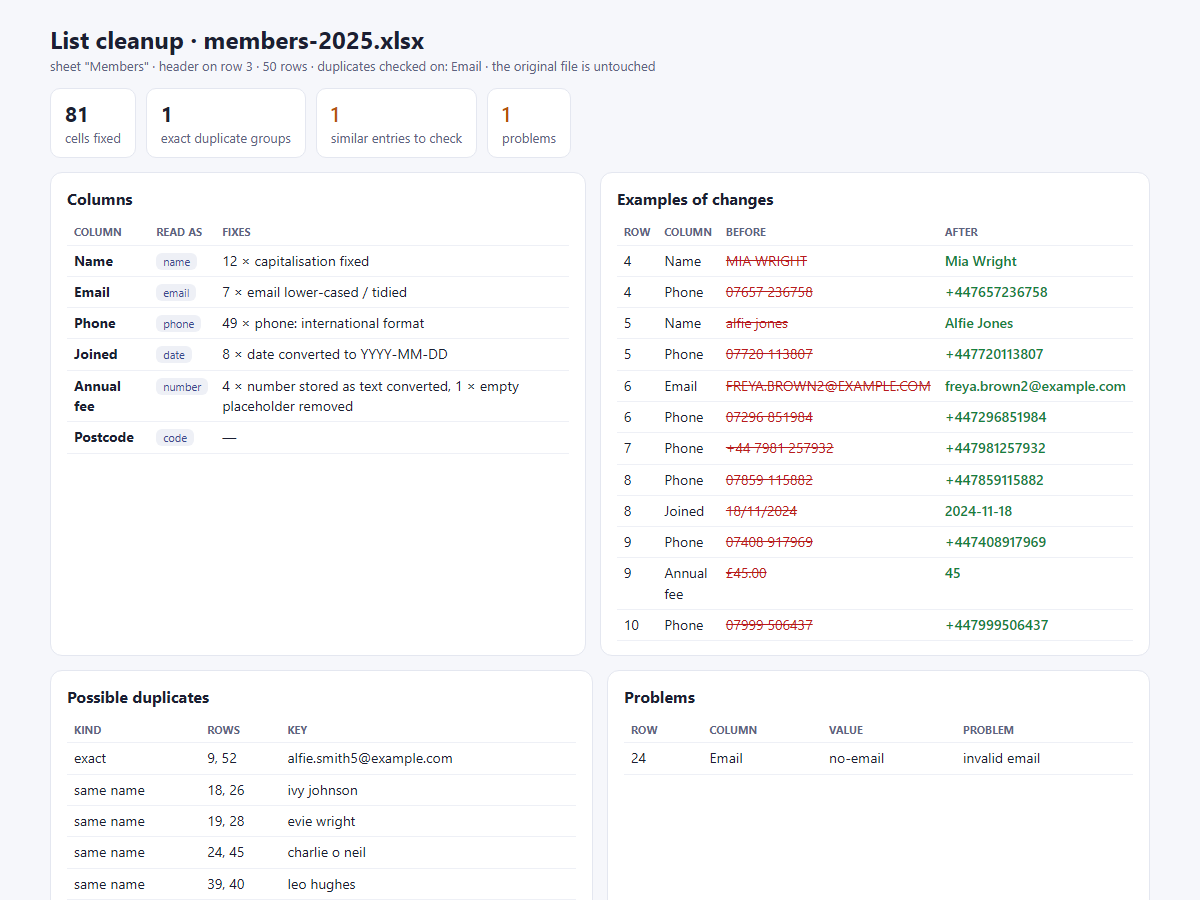Click "7 × email lower-cased / tidied"
This screenshot has width=1200, height=900.
point(314,292)
